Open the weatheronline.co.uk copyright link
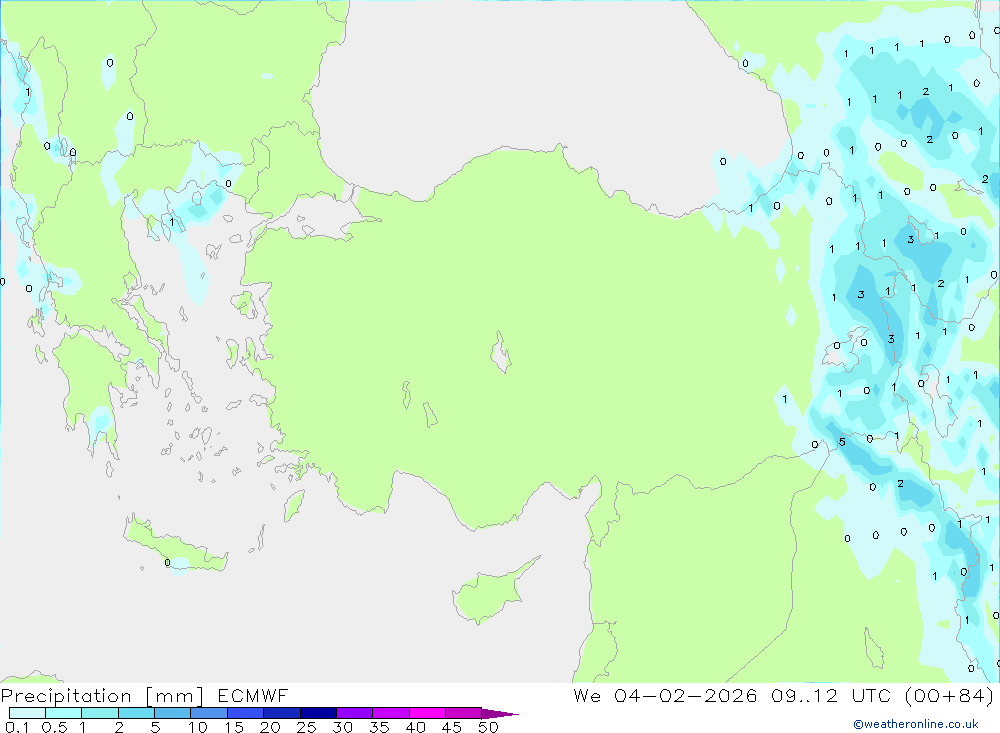 point(916,724)
